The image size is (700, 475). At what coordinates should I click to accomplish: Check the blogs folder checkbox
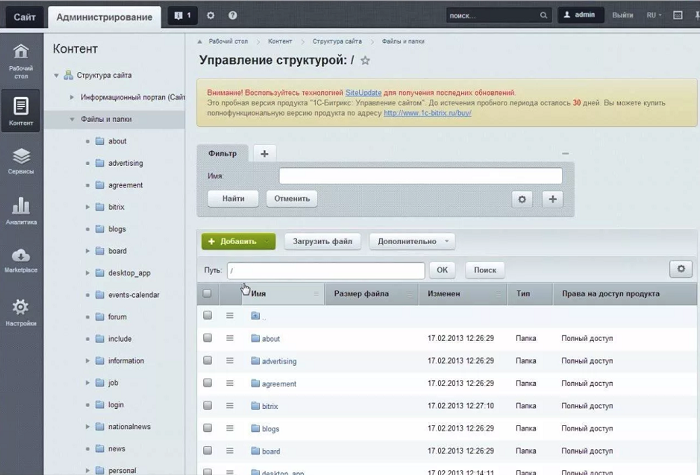(207, 428)
